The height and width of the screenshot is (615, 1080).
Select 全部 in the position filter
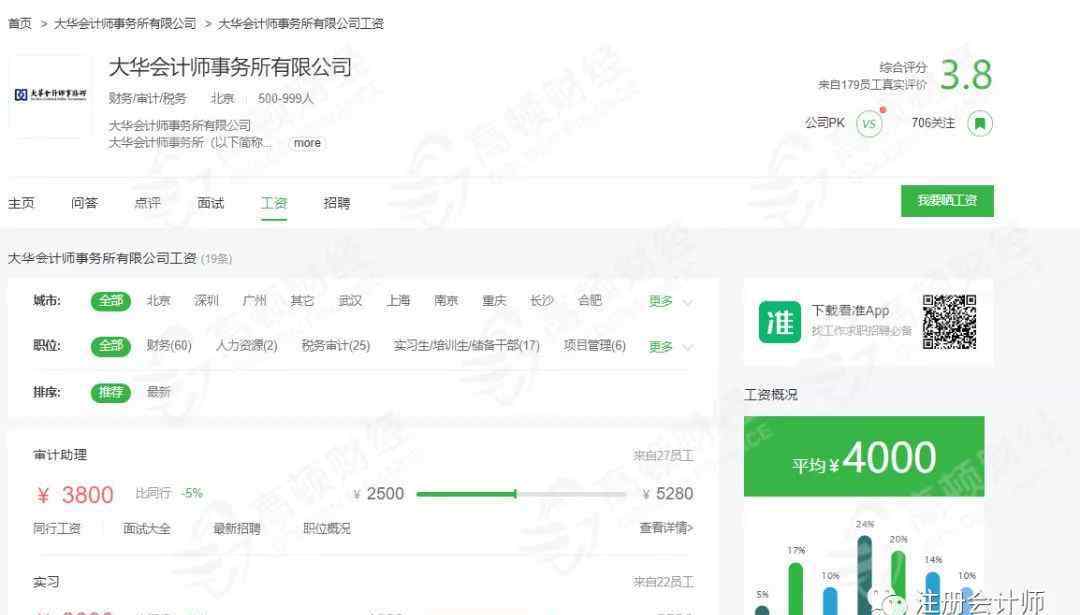(x=111, y=346)
